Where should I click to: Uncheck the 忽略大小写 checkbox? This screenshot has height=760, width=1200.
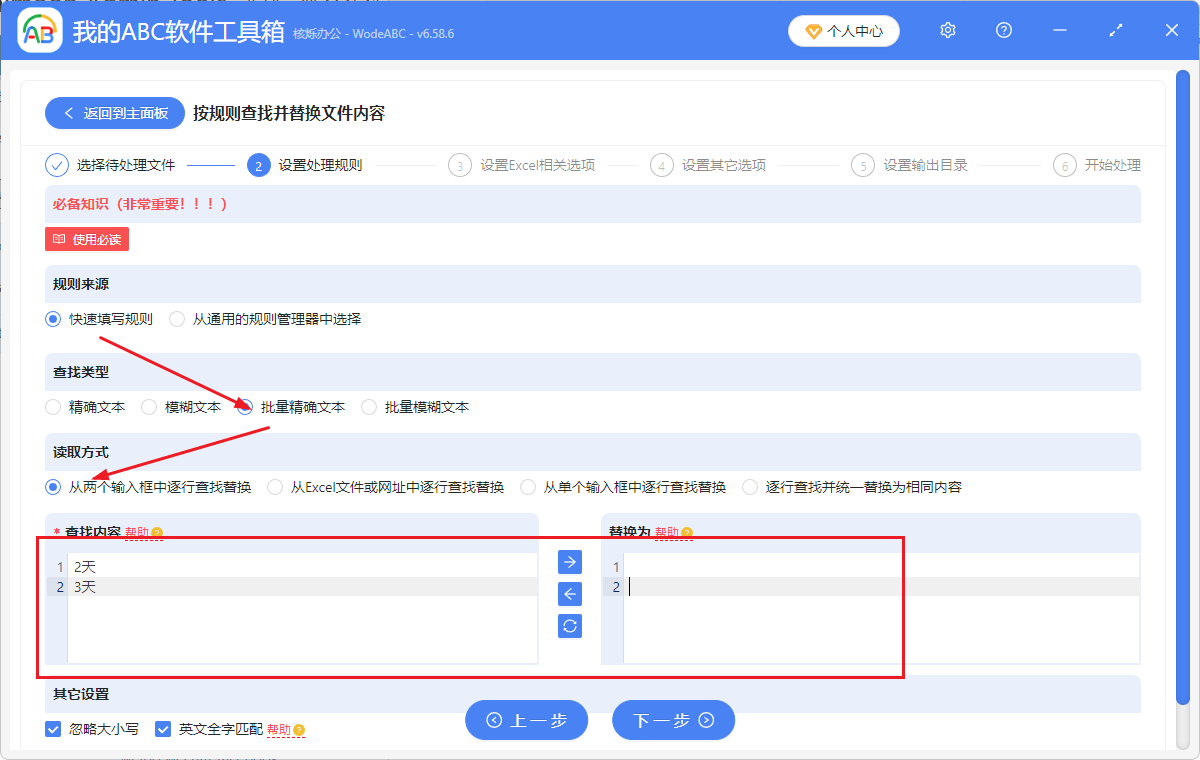pyautogui.click(x=53, y=729)
